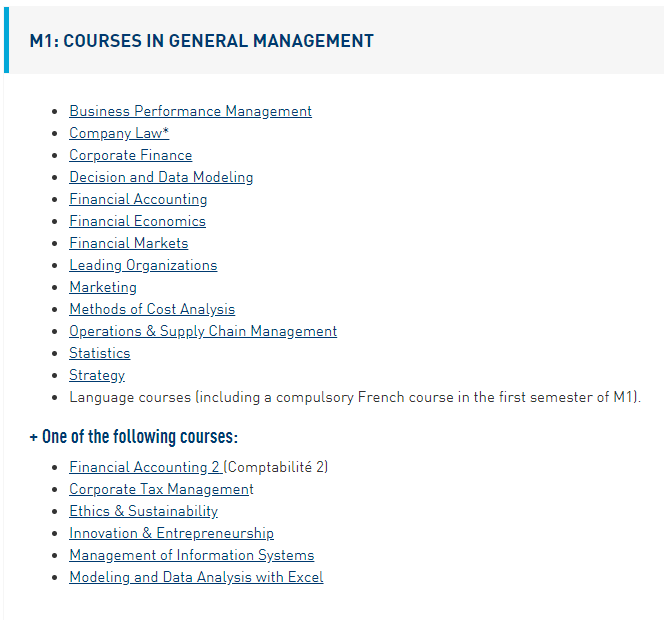Screen dimensions: 664x620
Task: Click the Corporate Tax Management link
Action: (160, 489)
